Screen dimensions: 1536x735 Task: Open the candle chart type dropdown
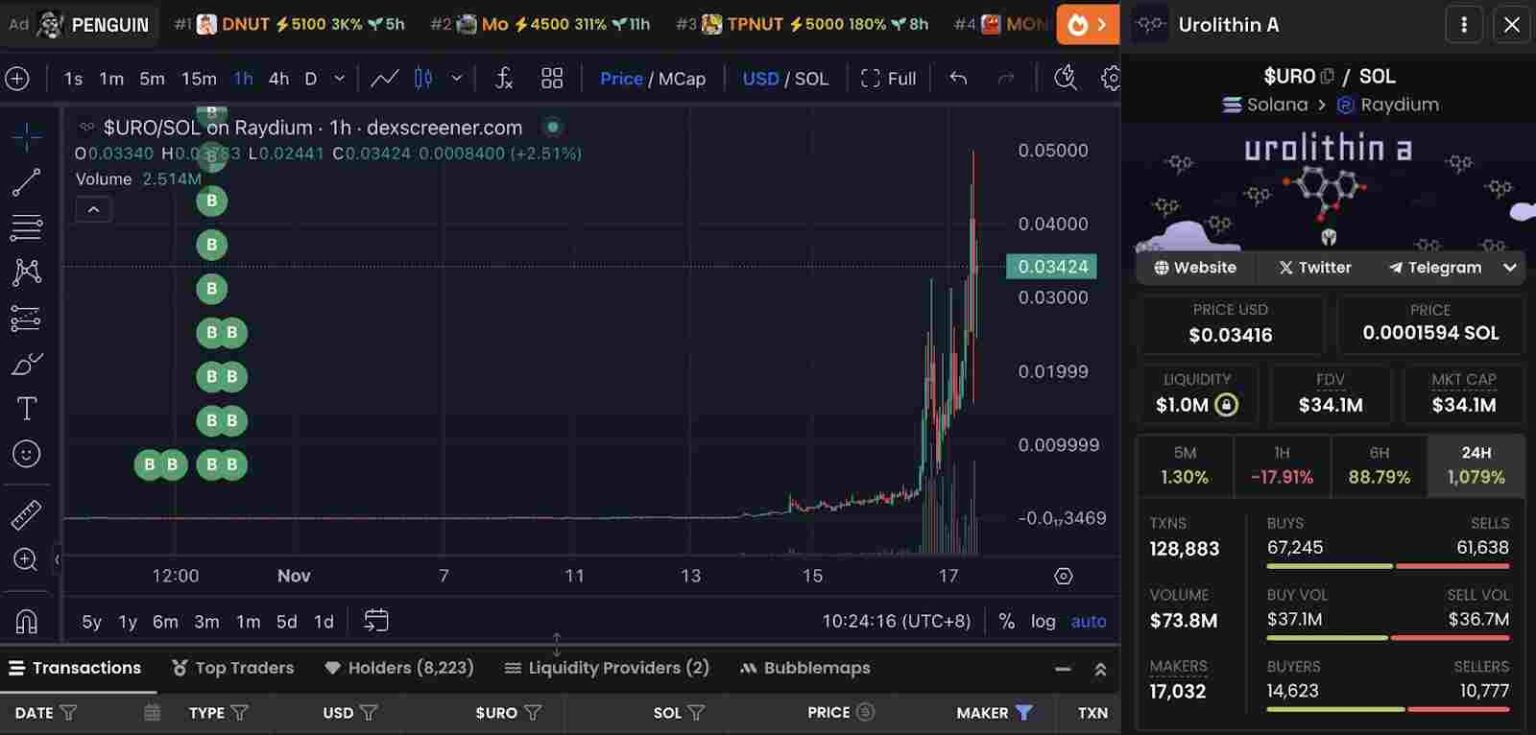point(457,78)
